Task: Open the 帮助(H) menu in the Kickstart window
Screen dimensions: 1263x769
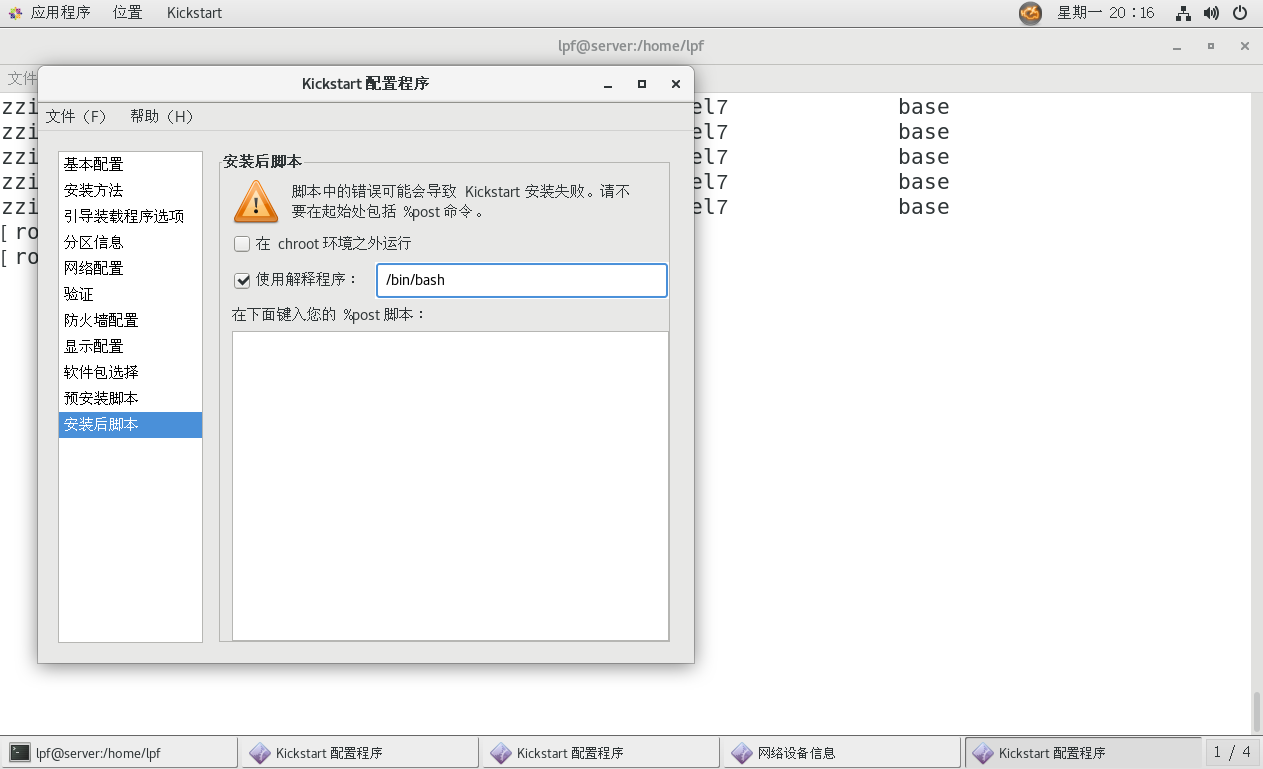Action: [x=162, y=116]
